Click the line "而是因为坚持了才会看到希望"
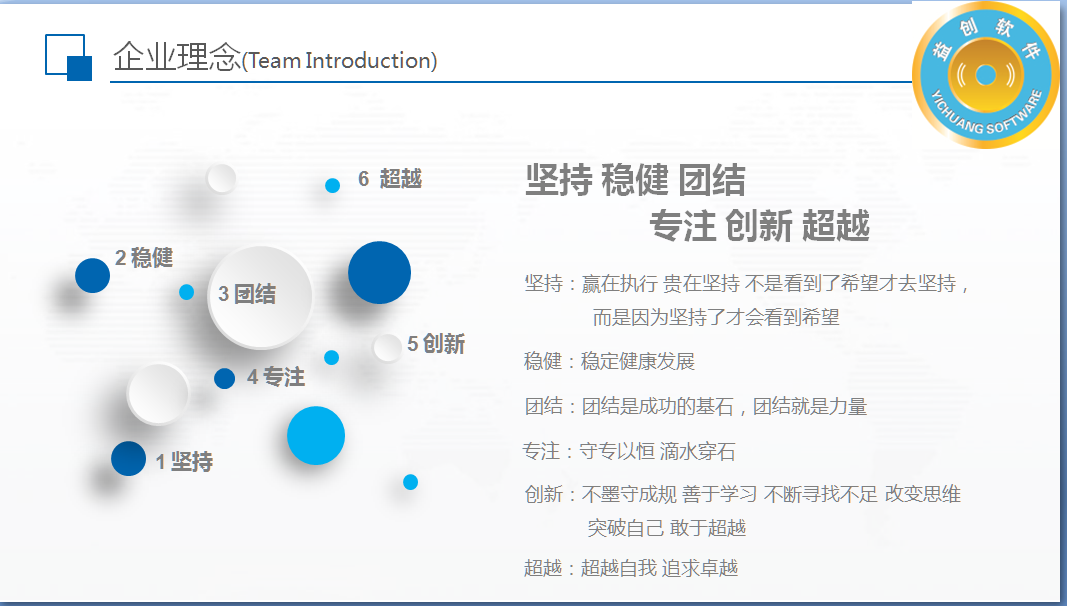Screen dimensions: 1067x606 coord(716,317)
